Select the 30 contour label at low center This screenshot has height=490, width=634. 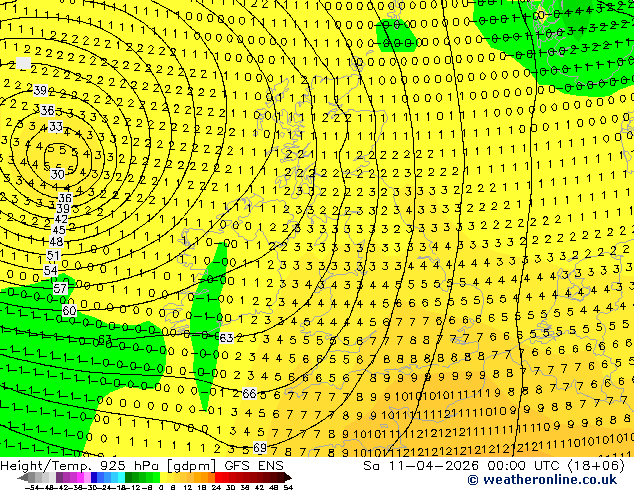[57, 174]
